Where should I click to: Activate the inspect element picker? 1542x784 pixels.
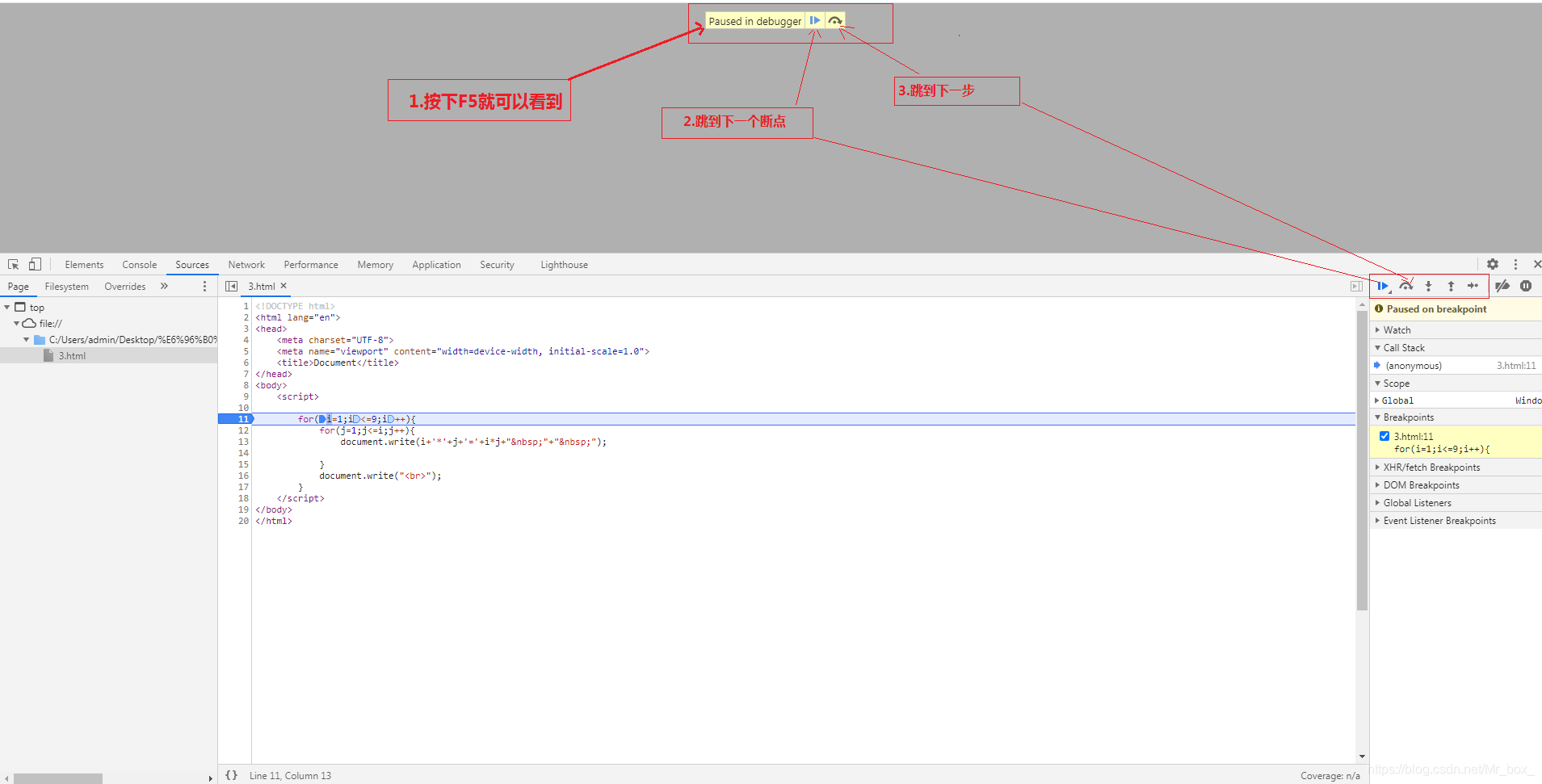(x=13, y=264)
